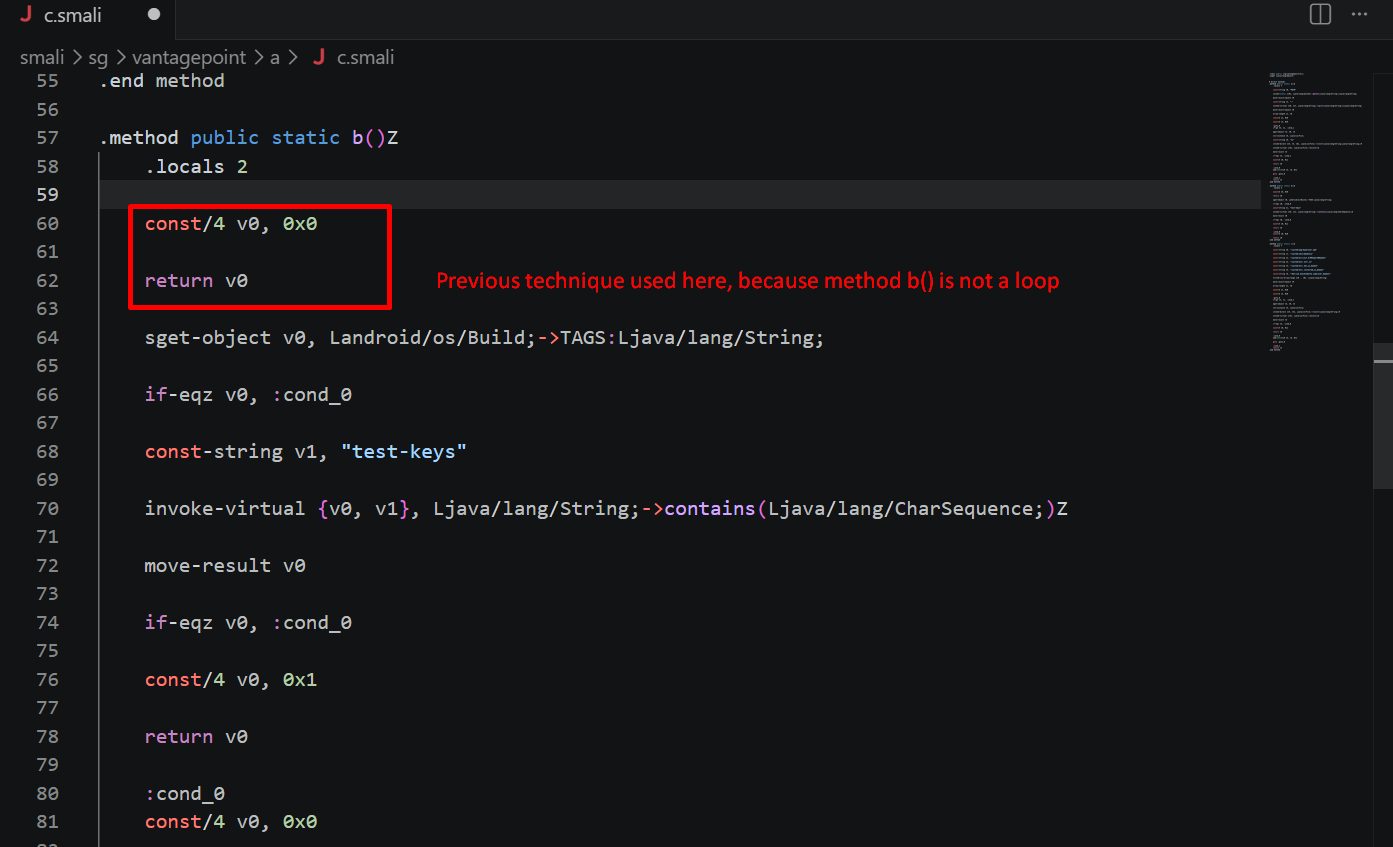Click 'if-eqz v0, :cond_0' on line 66
The height and width of the screenshot is (847, 1393).
248,395
